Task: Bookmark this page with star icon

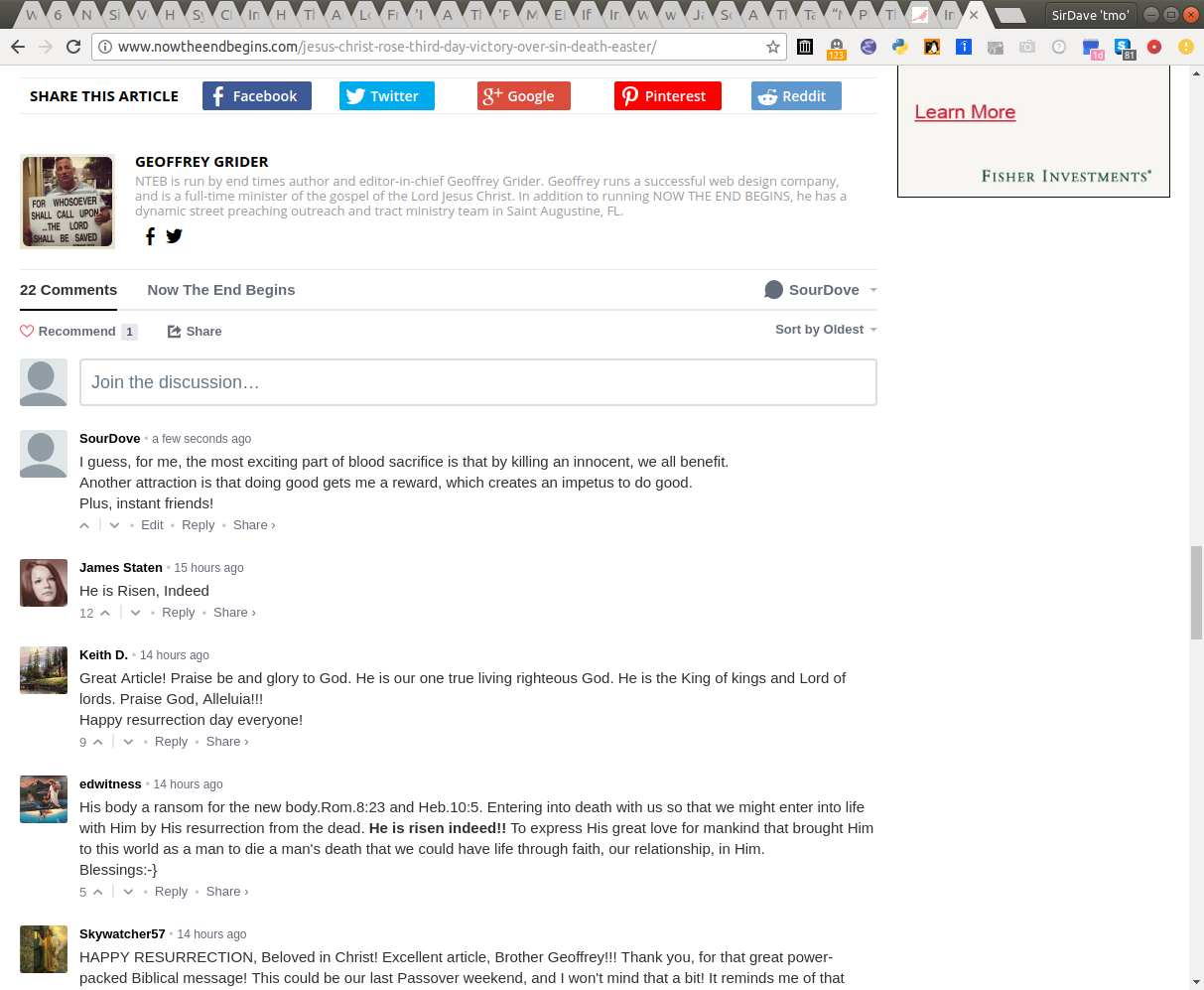Action: [x=773, y=47]
